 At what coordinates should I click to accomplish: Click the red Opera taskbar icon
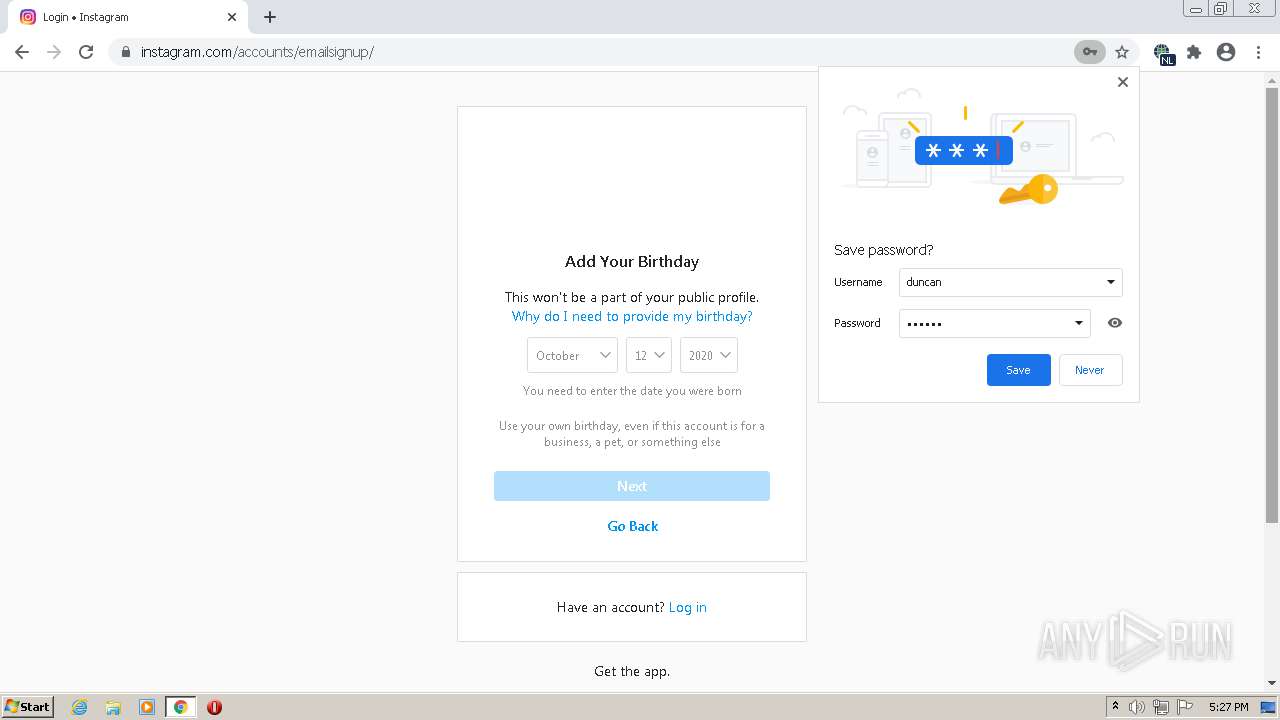[214, 707]
